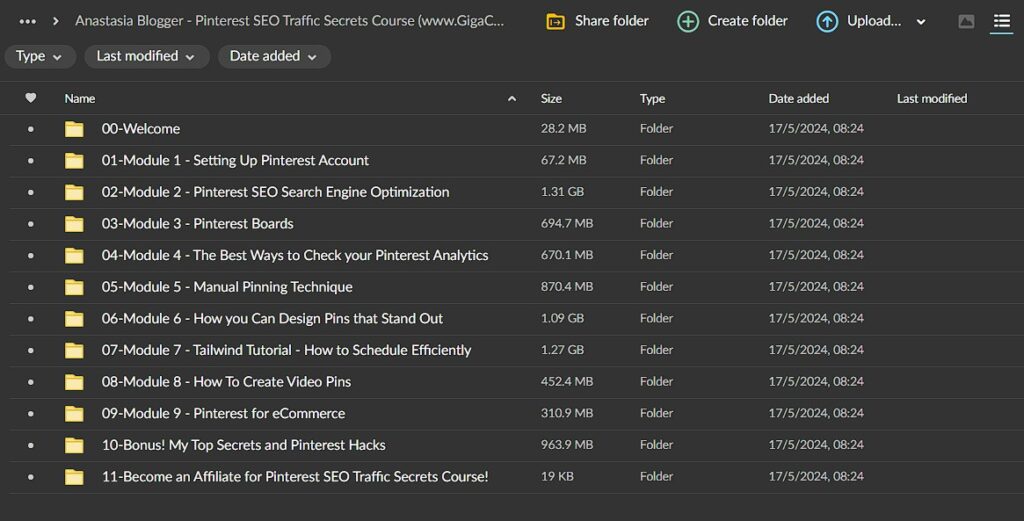Click the Upload arrow icon

click(x=827, y=22)
